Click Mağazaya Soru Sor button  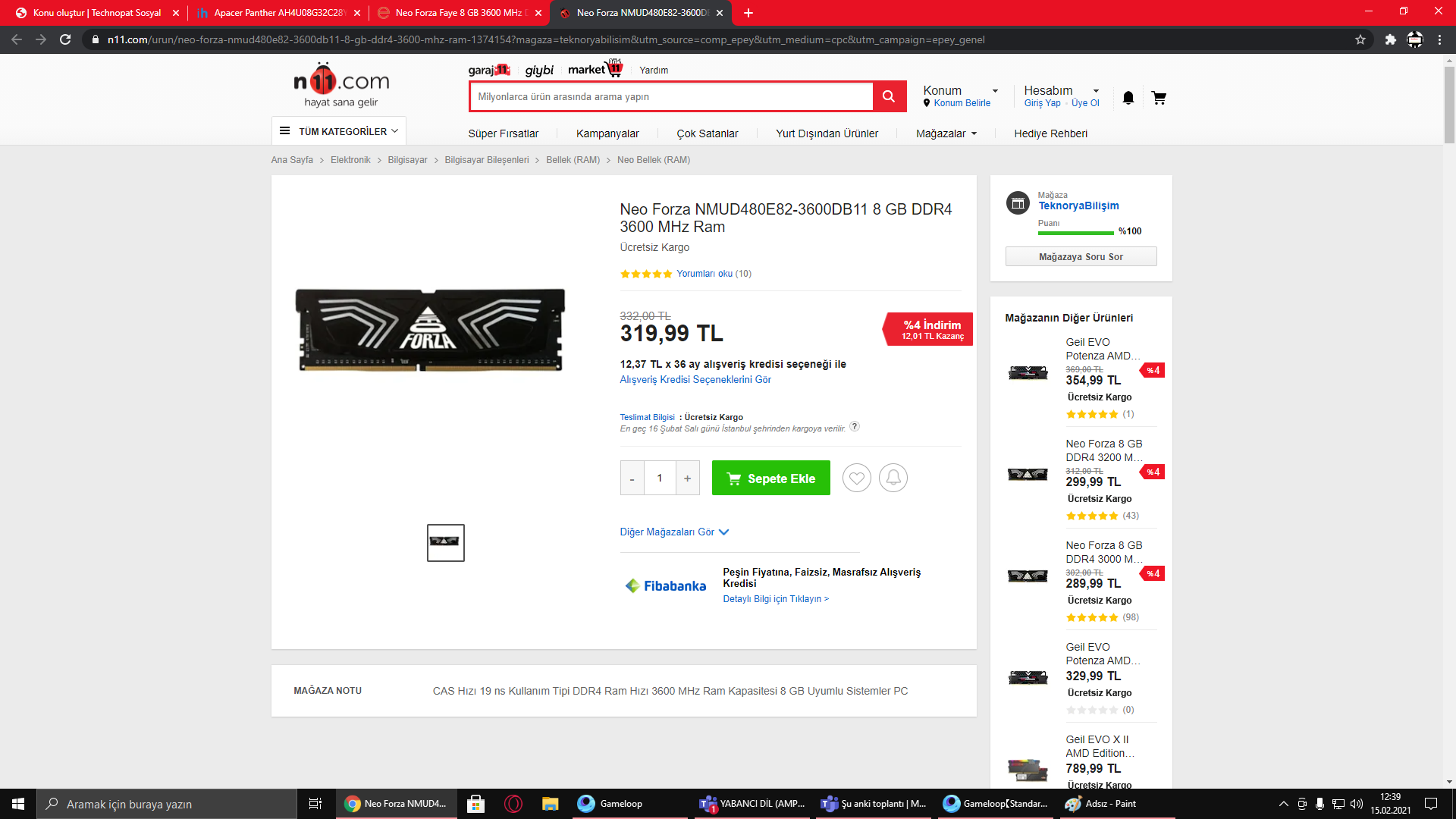[1081, 256]
